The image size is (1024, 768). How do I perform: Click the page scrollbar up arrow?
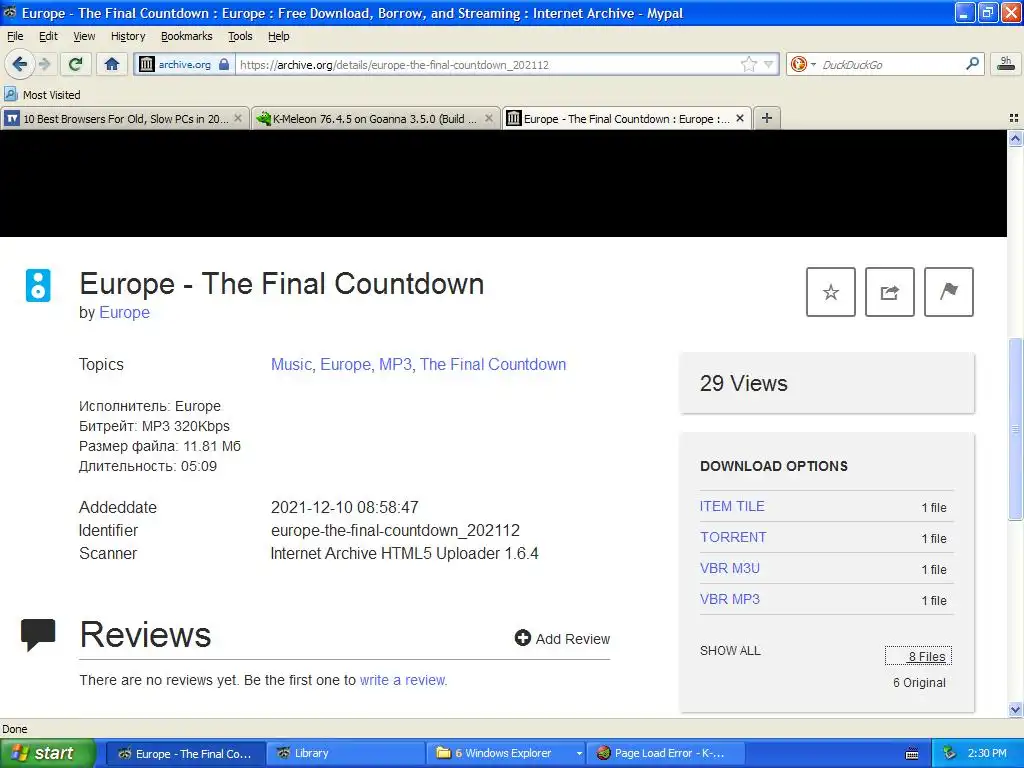click(1016, 138)
